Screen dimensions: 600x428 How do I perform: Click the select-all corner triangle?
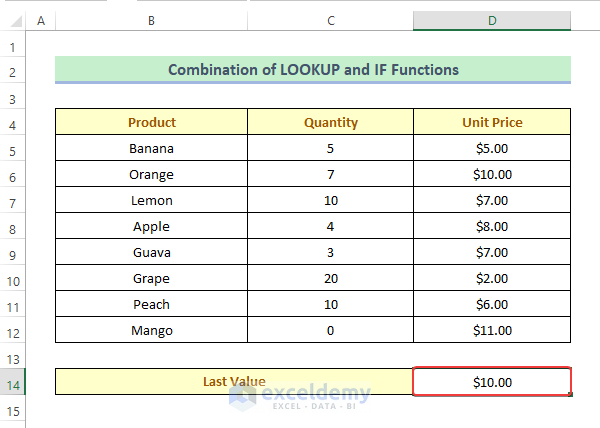click(x=13, y=21)
